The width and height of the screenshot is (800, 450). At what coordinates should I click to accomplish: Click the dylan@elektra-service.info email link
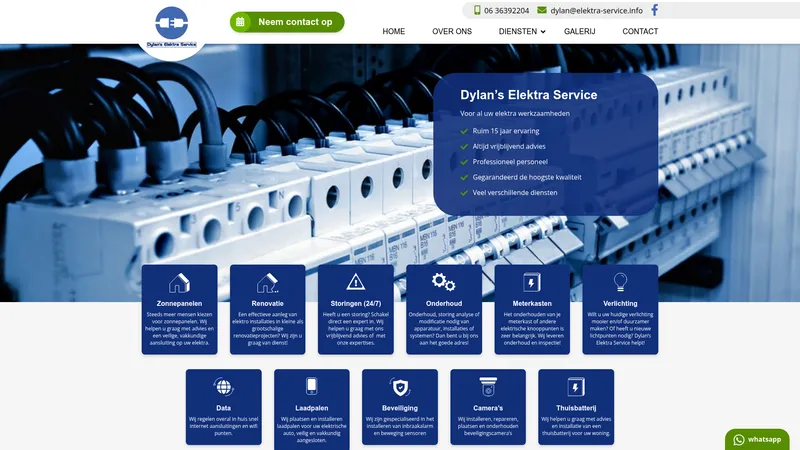(x=596, y=10)
